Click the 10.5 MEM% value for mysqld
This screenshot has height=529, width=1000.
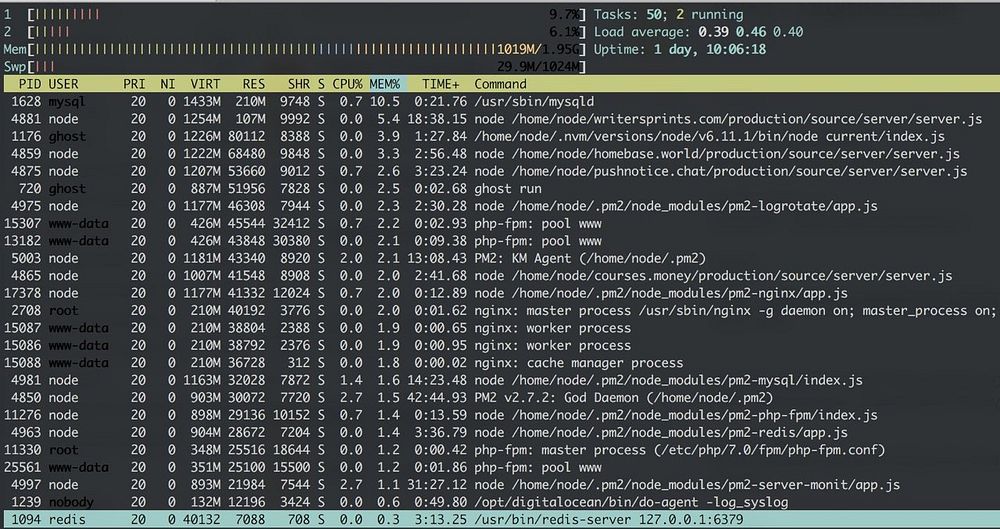pyautogui.click(x=385, y=101)
